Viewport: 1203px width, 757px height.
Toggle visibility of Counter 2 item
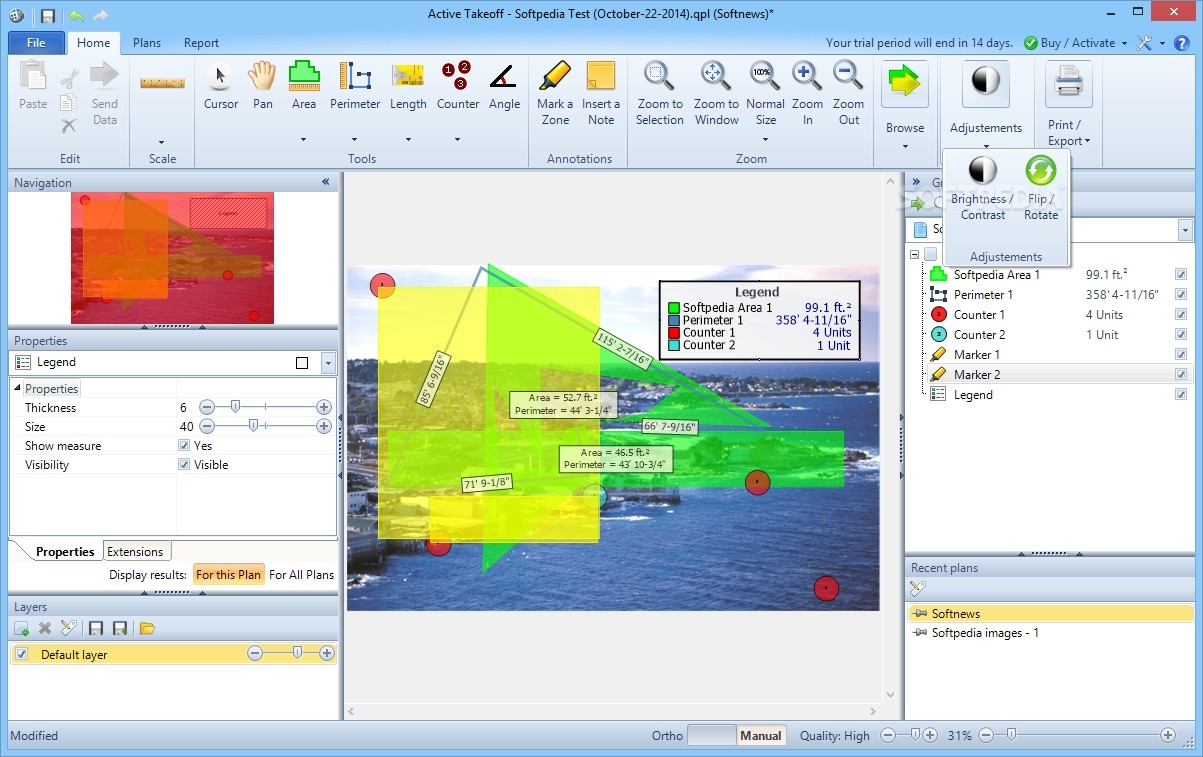click(1181, 335)
